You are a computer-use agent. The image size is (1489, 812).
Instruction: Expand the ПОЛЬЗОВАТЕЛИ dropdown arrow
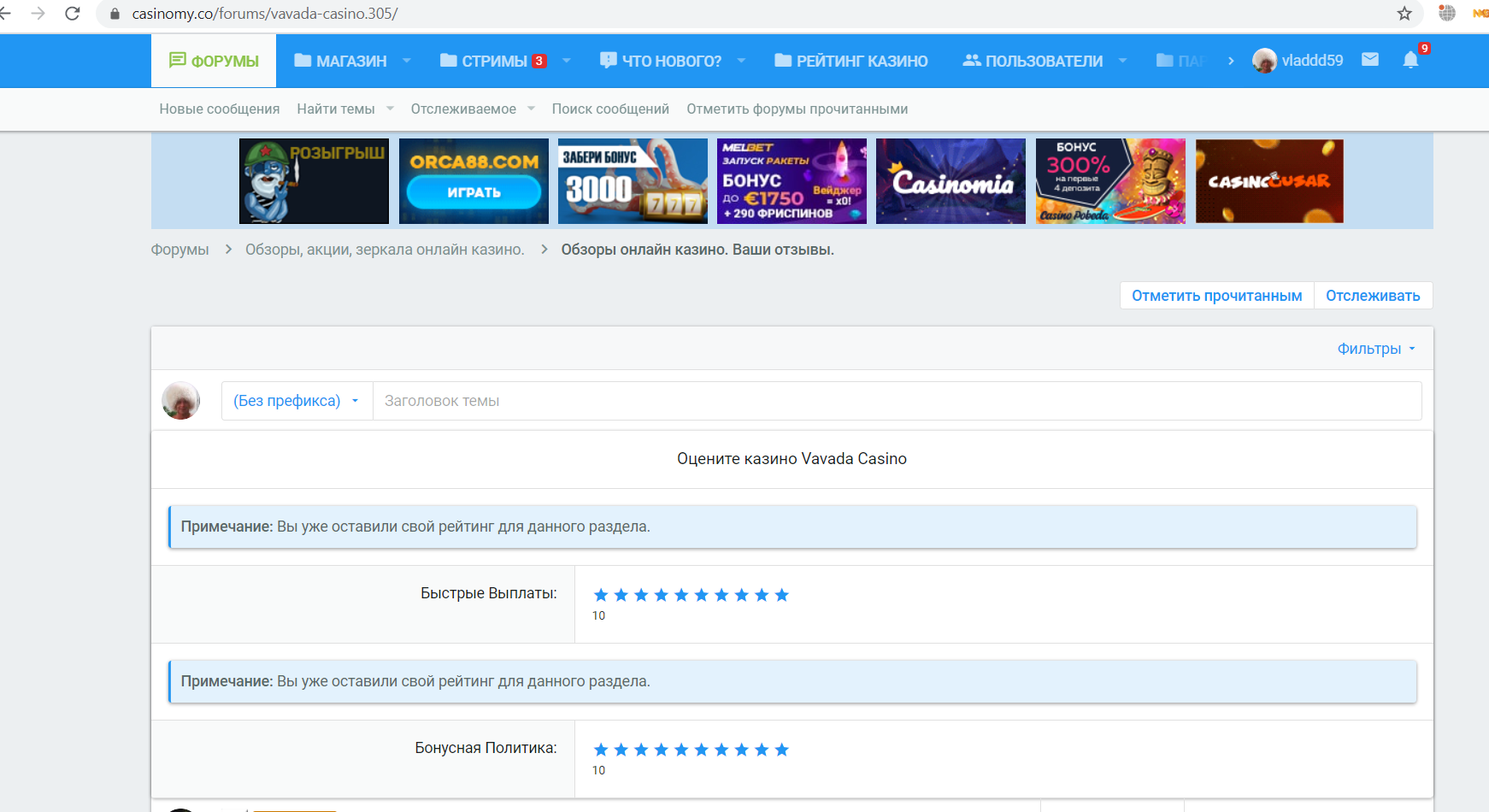1122,61
